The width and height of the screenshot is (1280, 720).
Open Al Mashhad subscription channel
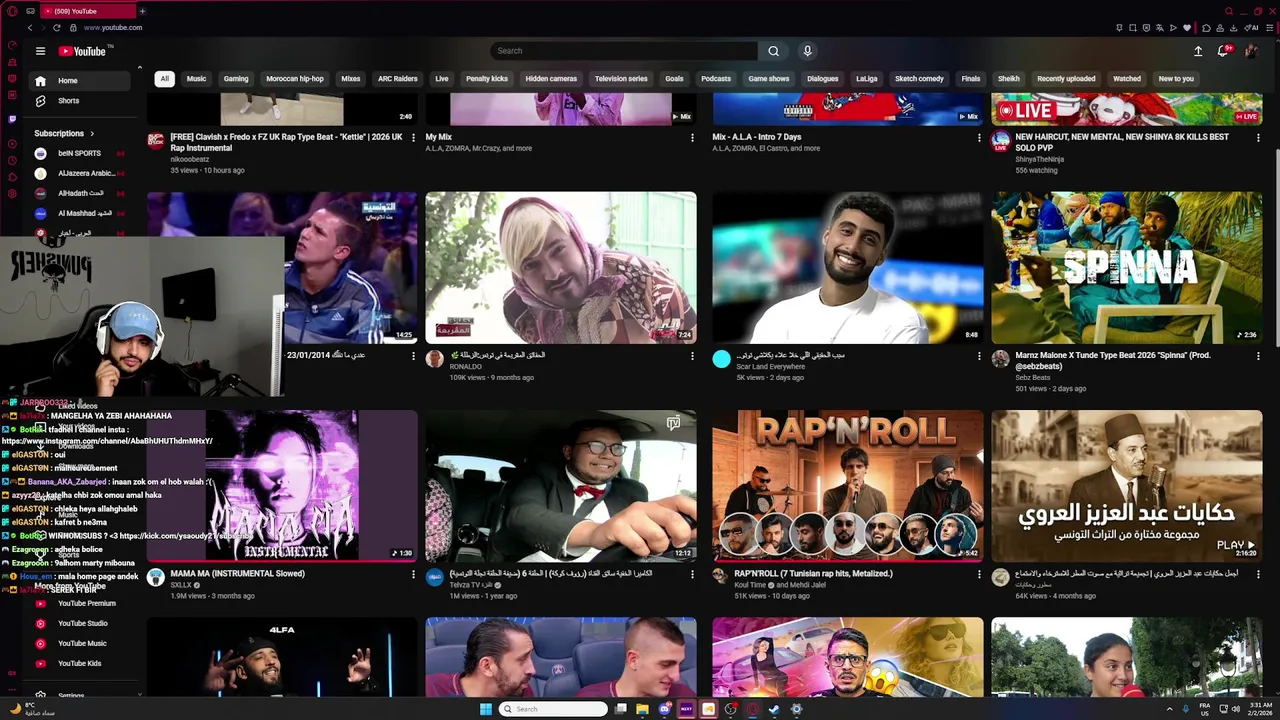click(79, 213)
